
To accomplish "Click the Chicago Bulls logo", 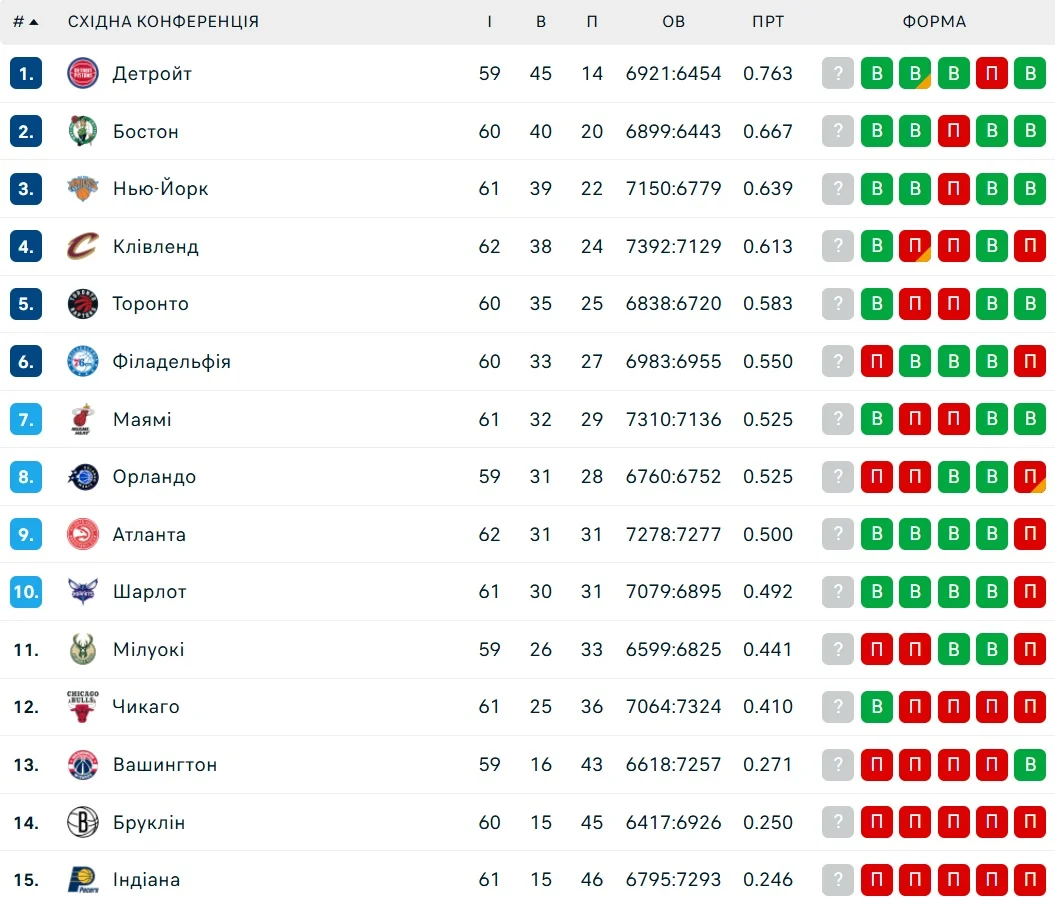I will click(83, 707).
